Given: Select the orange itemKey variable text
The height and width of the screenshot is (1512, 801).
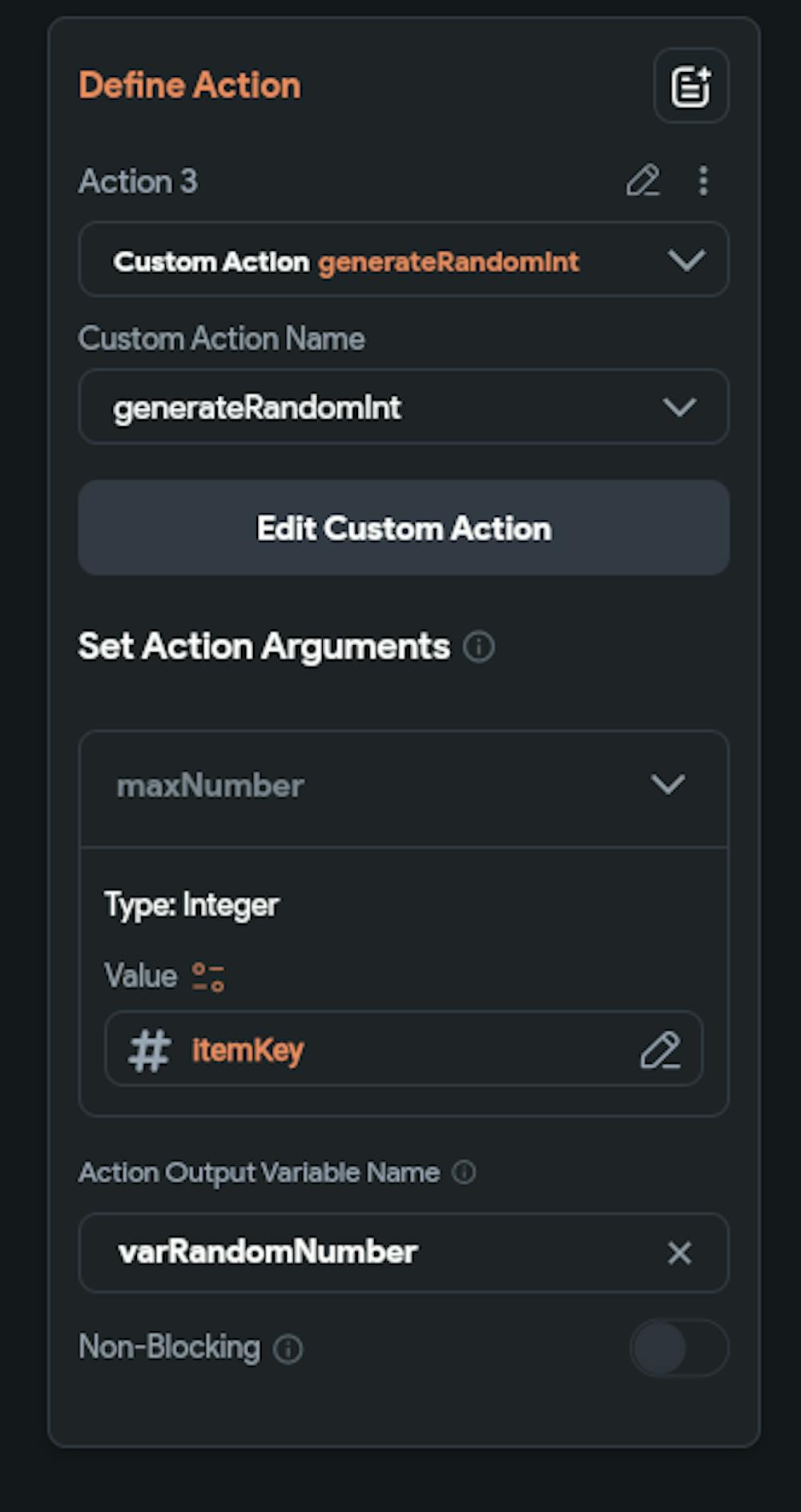Looking at the screenshot, I should [248, 1050].
